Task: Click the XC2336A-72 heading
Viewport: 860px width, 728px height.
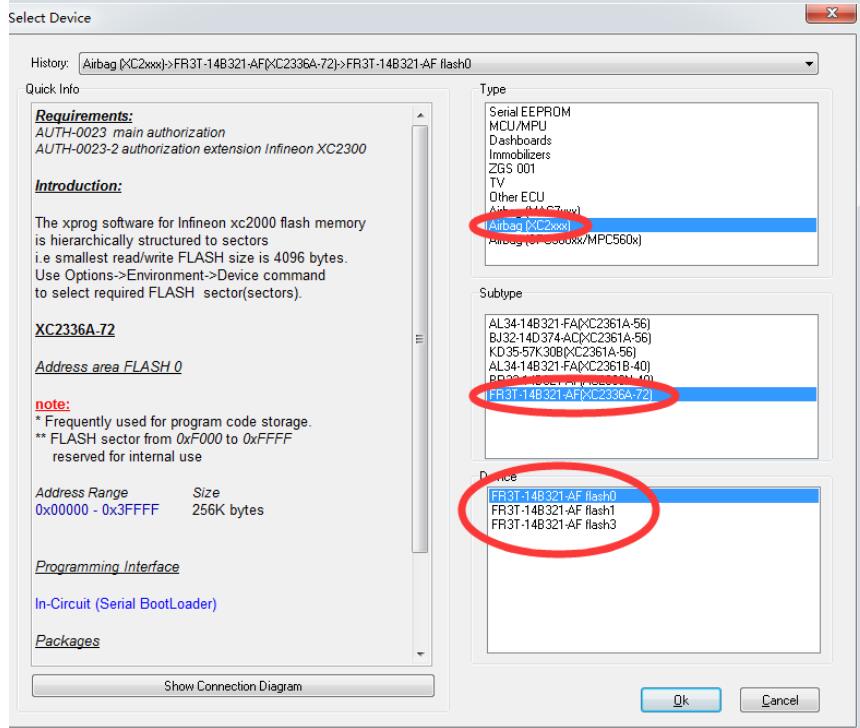Action: [x=75, y=330]
